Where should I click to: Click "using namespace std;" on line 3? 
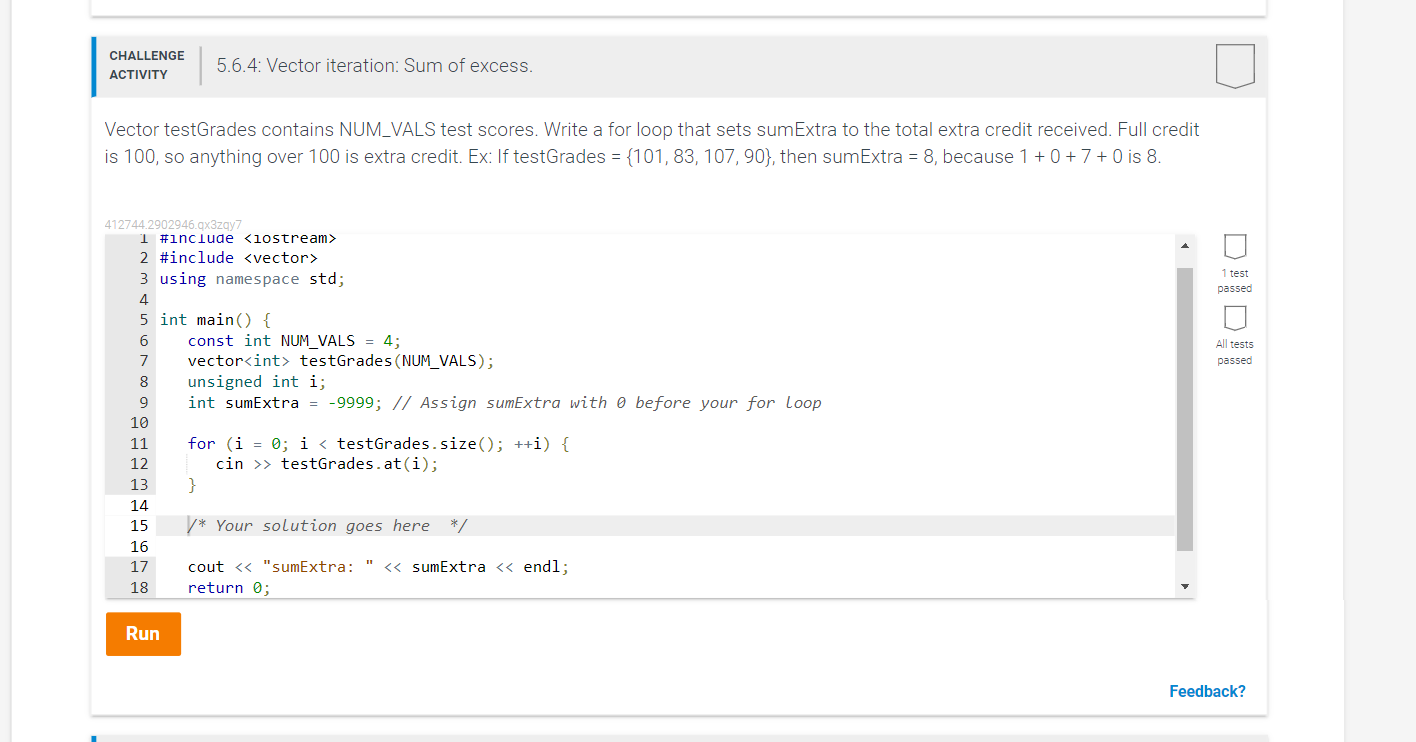coord(251,278)
